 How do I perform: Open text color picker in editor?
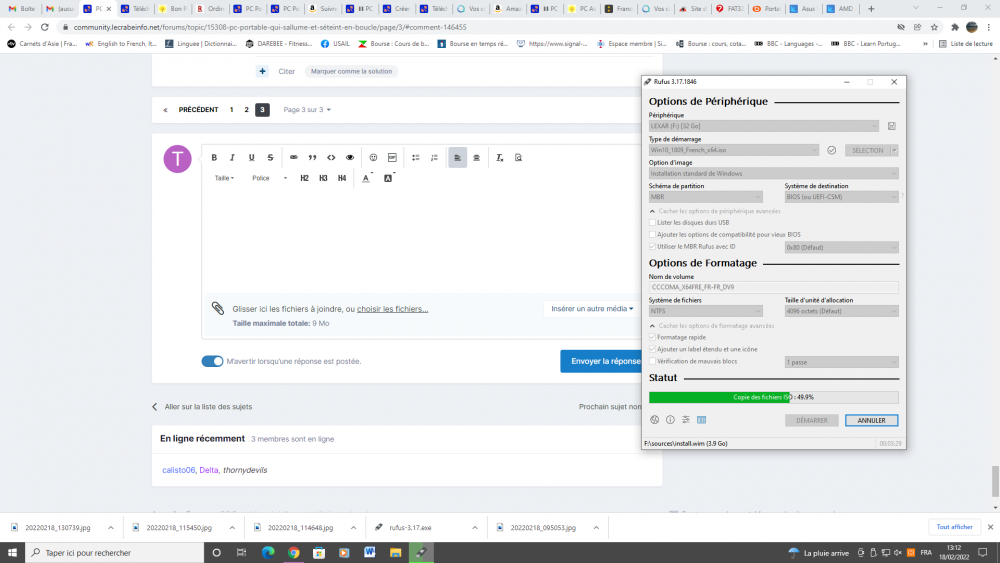click(x=366, y=178)
